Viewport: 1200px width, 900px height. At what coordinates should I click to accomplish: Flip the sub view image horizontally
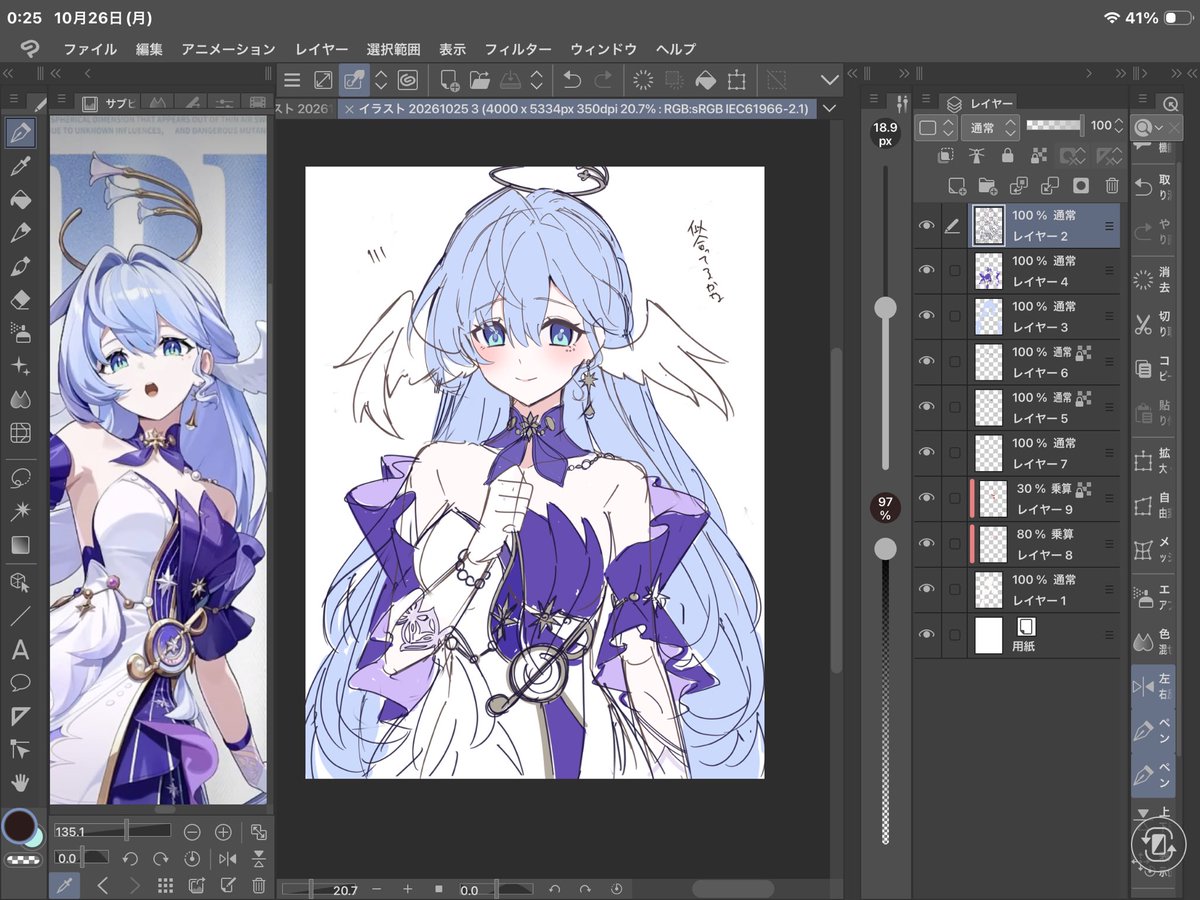point(228,859)
